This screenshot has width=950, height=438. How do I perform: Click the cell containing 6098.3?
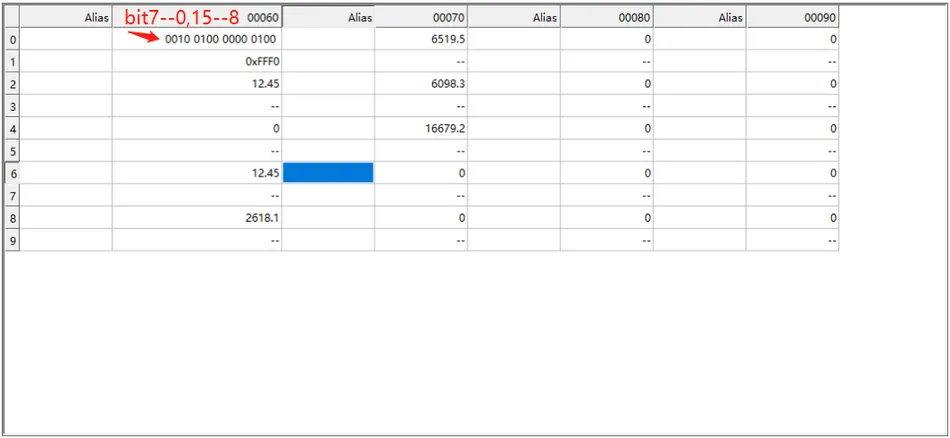(421, 84)
